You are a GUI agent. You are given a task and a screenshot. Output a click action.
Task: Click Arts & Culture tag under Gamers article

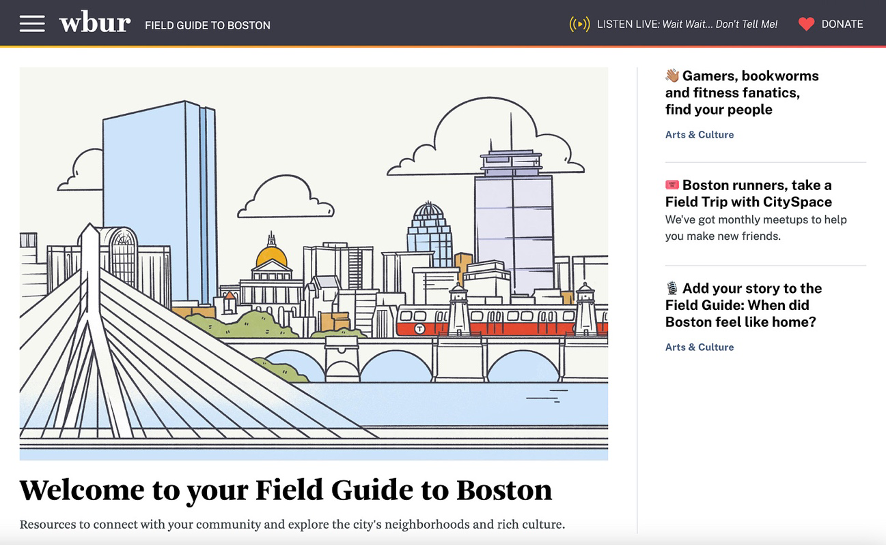click(x=699, y=135)
